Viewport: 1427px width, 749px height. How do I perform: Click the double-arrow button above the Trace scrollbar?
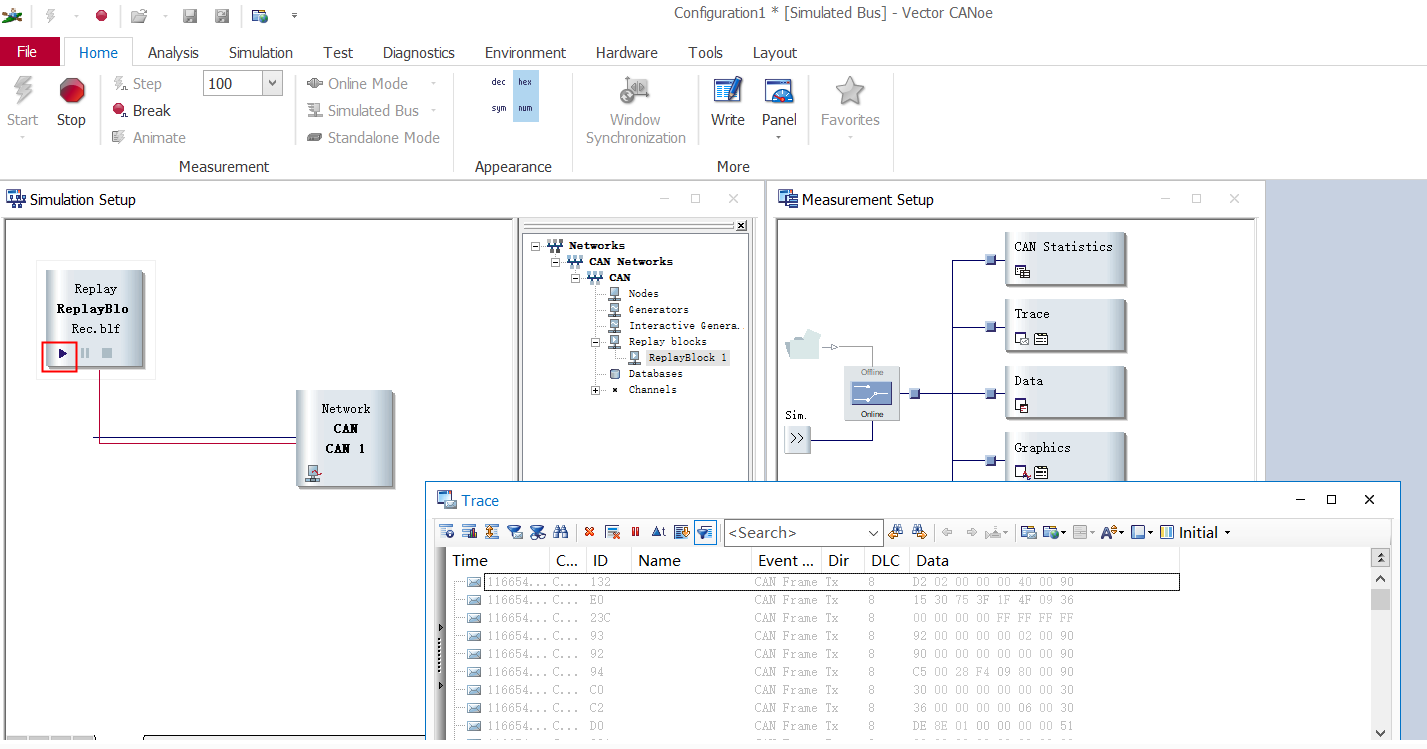click(1380, 558)
